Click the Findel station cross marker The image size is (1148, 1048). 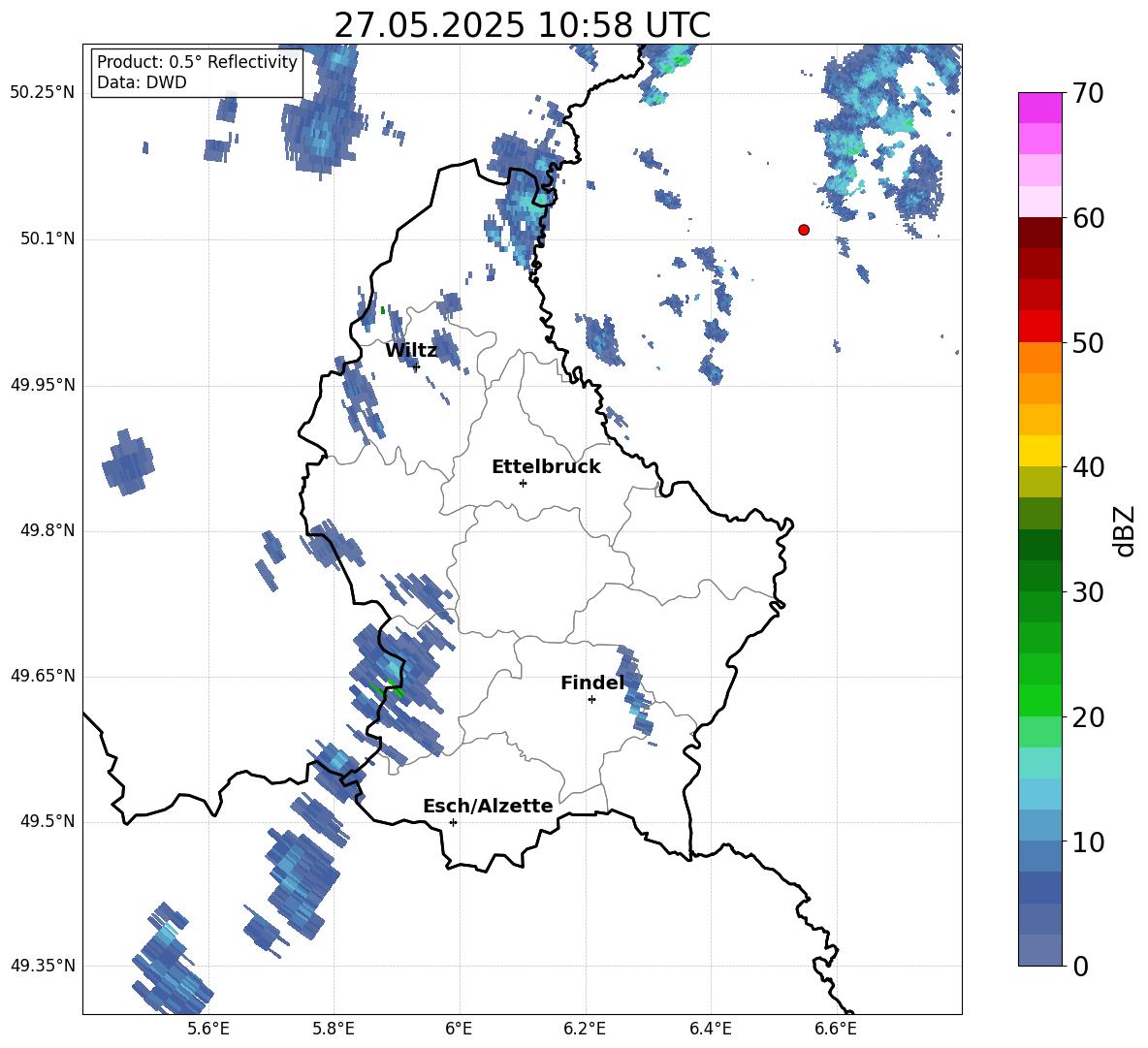pos(591,700)
